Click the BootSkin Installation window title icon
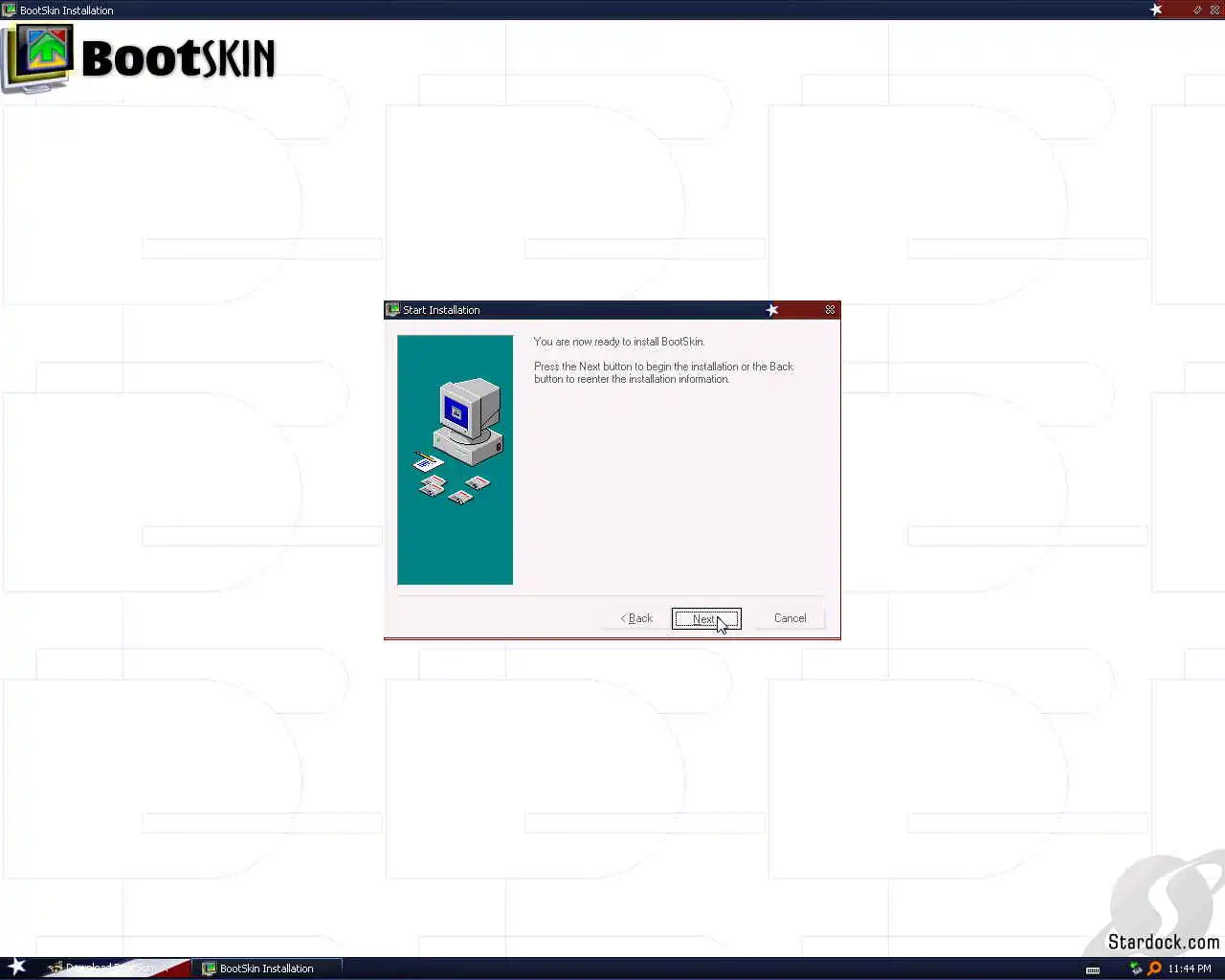1225x980 pixels. [x=10, y=10]
